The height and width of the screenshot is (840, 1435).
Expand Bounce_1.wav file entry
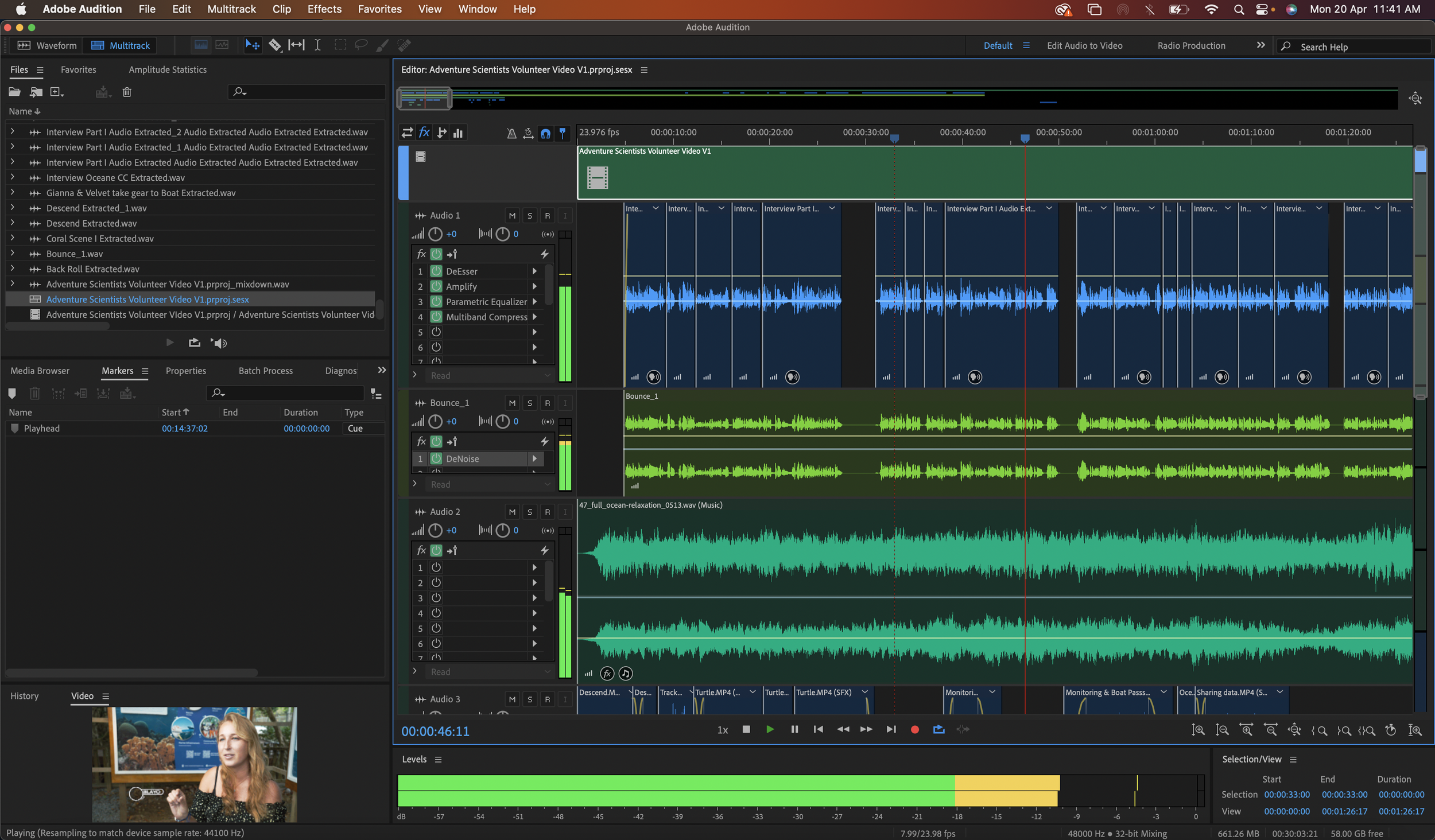[x=12, y=254]
